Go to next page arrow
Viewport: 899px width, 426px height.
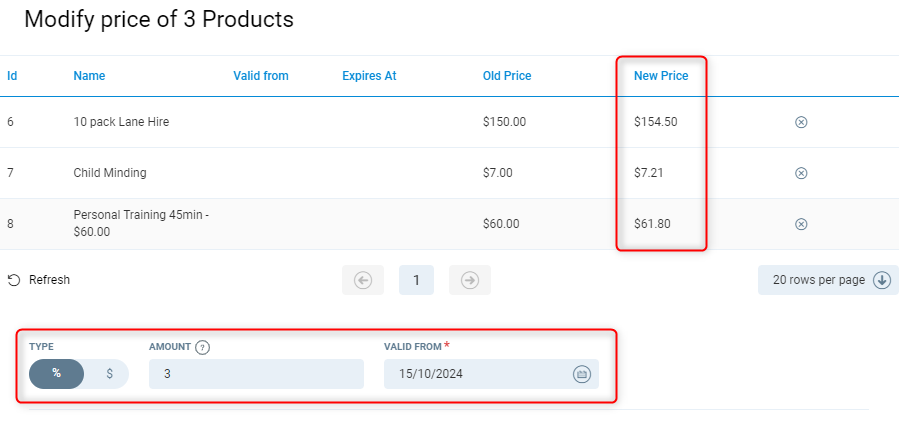coord(469,280)
